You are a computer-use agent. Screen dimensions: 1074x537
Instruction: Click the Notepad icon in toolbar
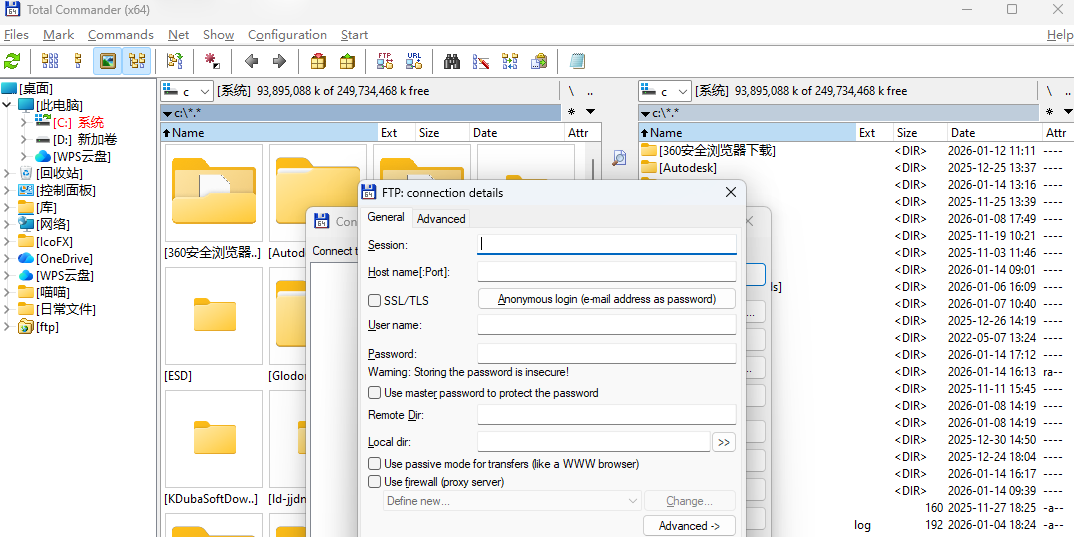(577, 61)
